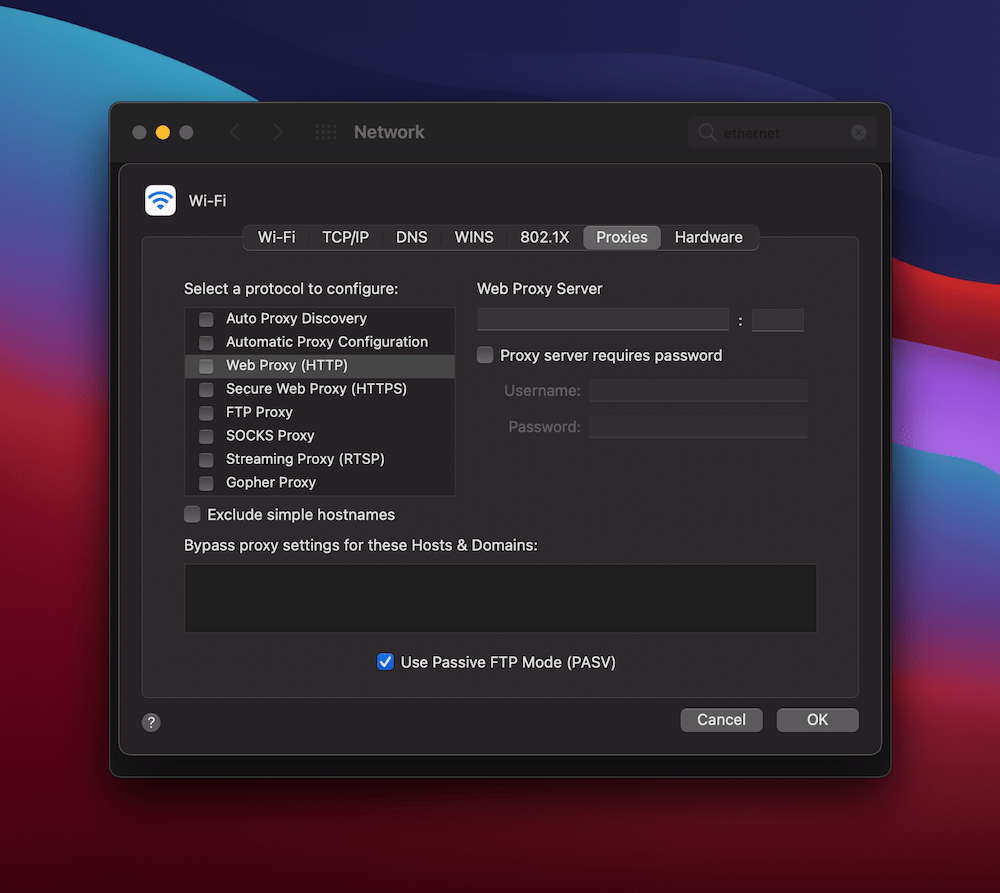
Task: Click the Cancel button
Action: pyautogui.click(x=721, y=720)
